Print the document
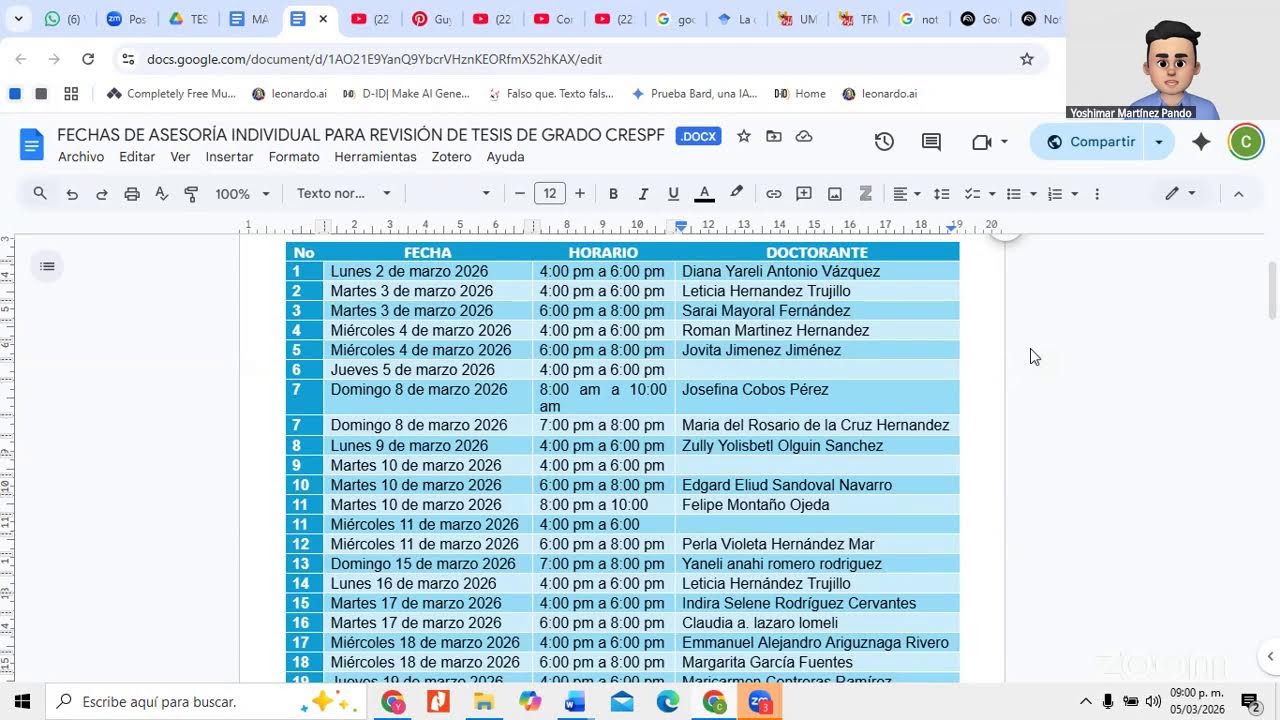Viewport: 1280px width, 720px height. 132,194
